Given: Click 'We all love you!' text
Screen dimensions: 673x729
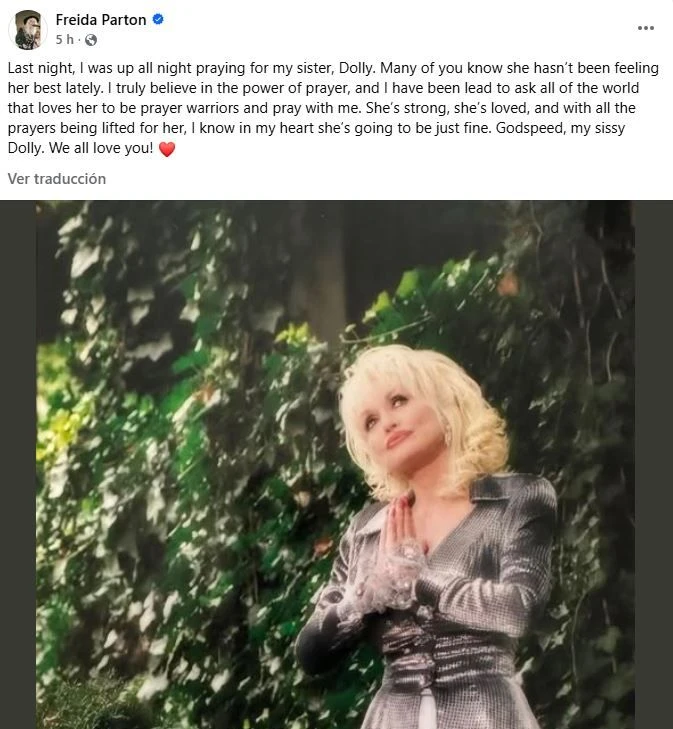Looking at the screenshot, I should click(x=101, y=148).
